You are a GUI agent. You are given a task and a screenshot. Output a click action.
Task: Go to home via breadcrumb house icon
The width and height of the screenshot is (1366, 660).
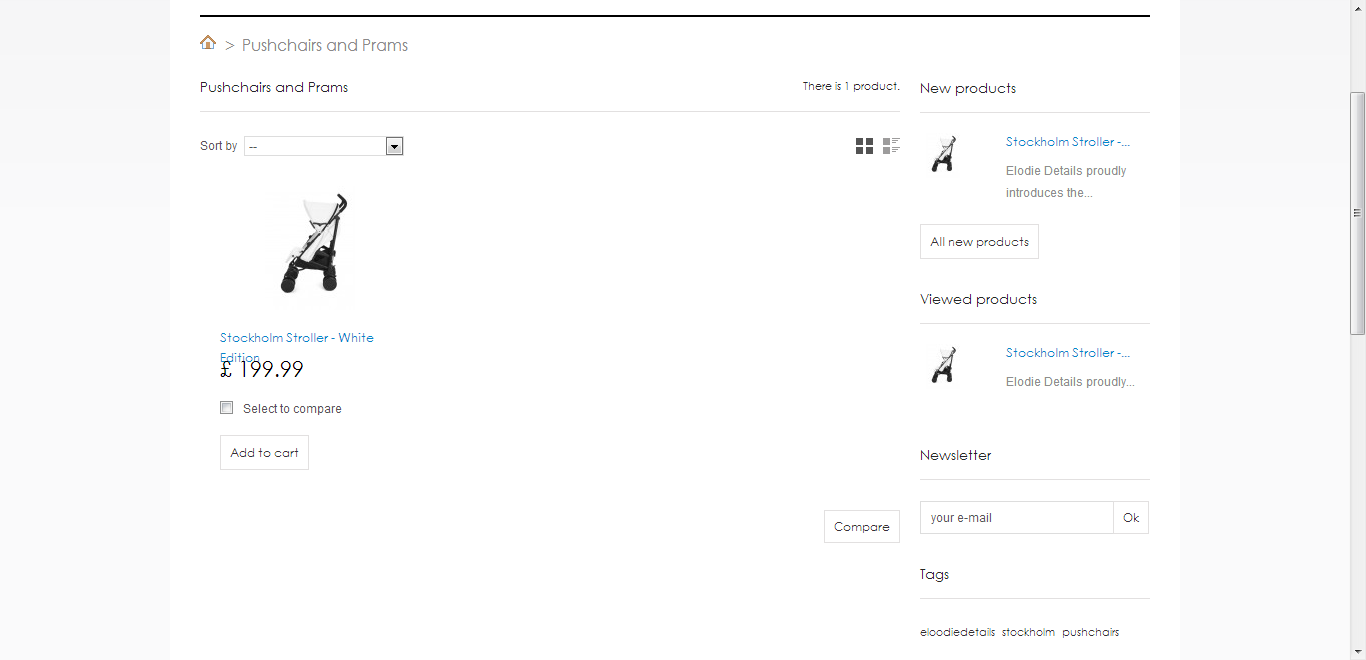click(x=208, y=42)
